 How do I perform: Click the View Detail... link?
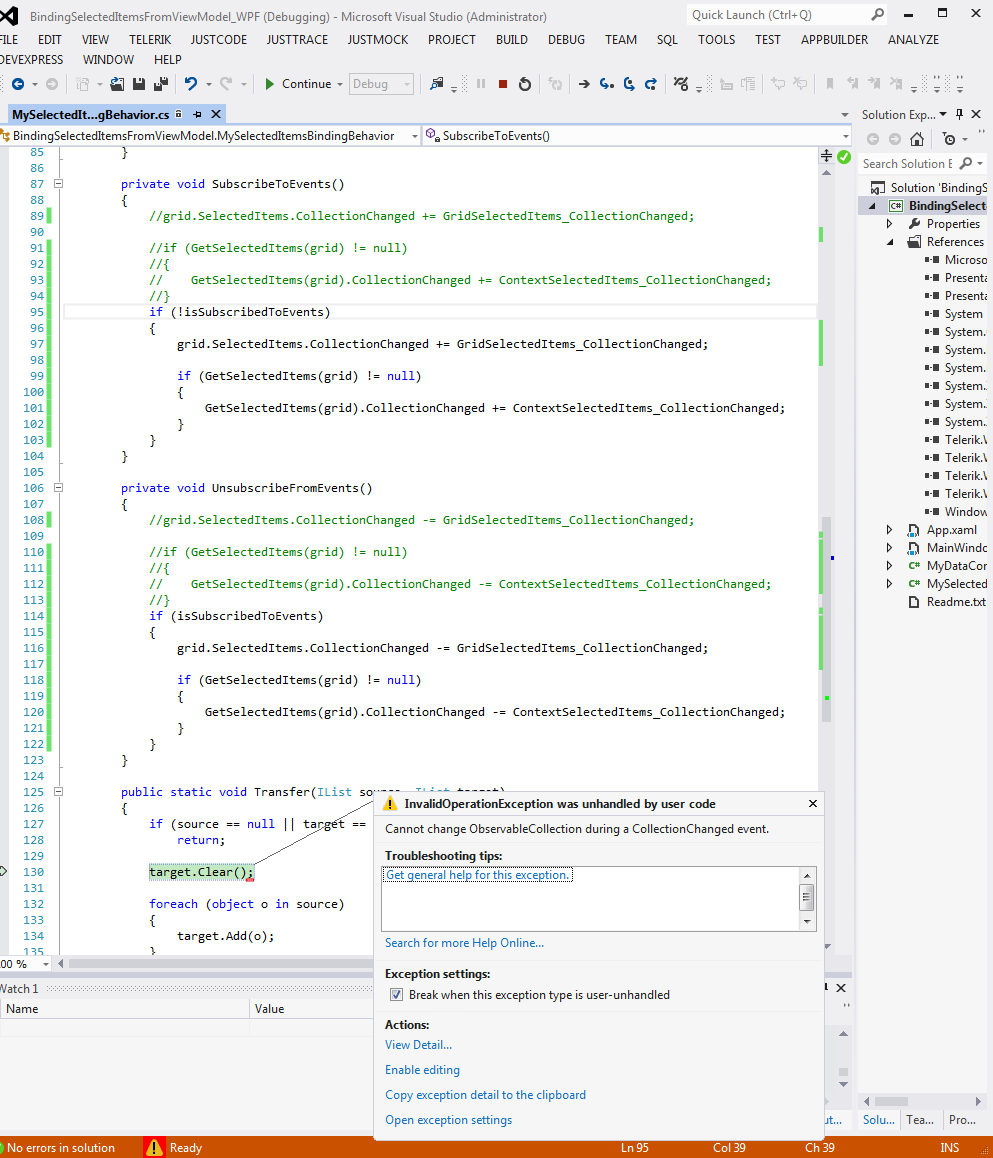click(418, 1045)
